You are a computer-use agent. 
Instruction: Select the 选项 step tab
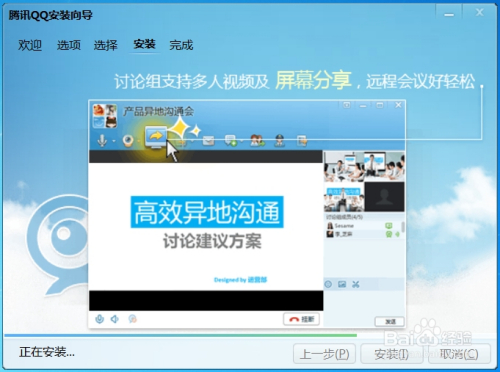pyautogui.click(x=69, y=45)
